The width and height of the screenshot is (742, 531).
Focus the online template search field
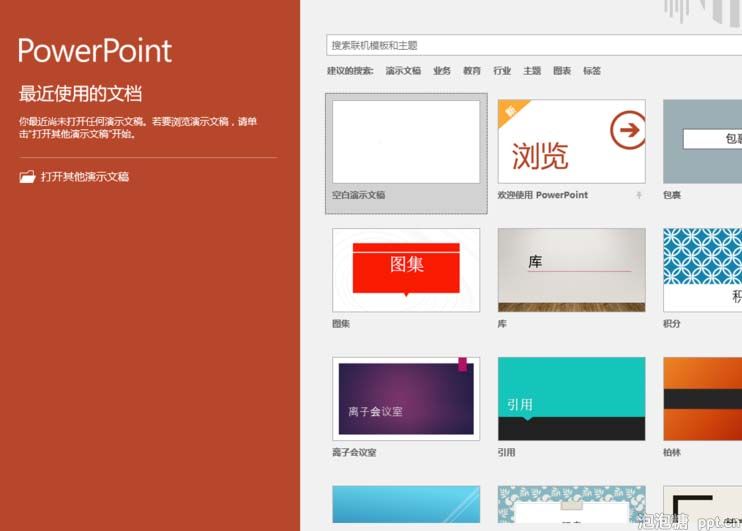(534, 45)
